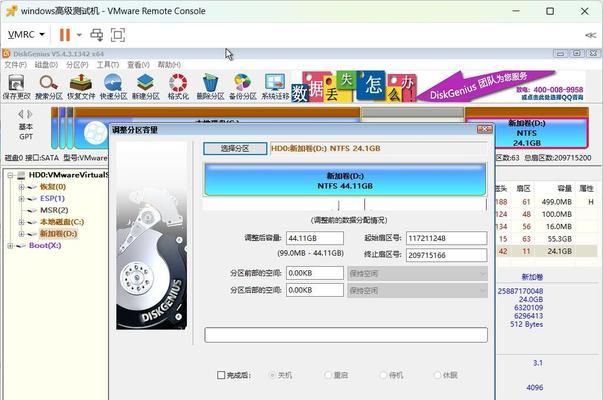Open the 文件(F) menu
This screenshot has height=400, width=603.
15,65
